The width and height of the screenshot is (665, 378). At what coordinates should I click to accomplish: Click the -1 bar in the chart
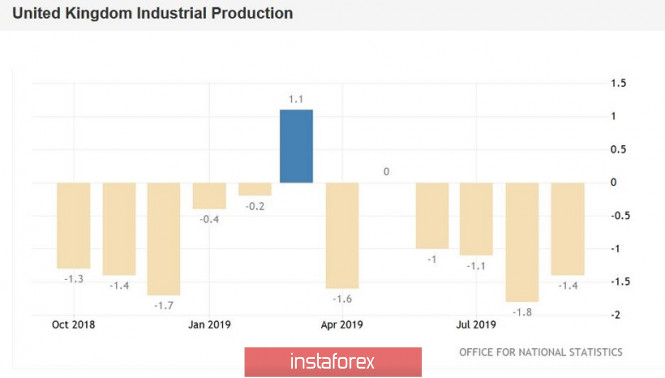[432, 216]
